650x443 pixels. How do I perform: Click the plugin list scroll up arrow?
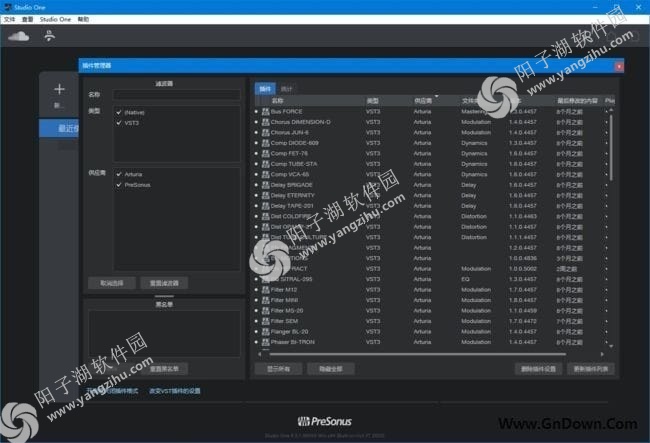[x=611, y=110]
